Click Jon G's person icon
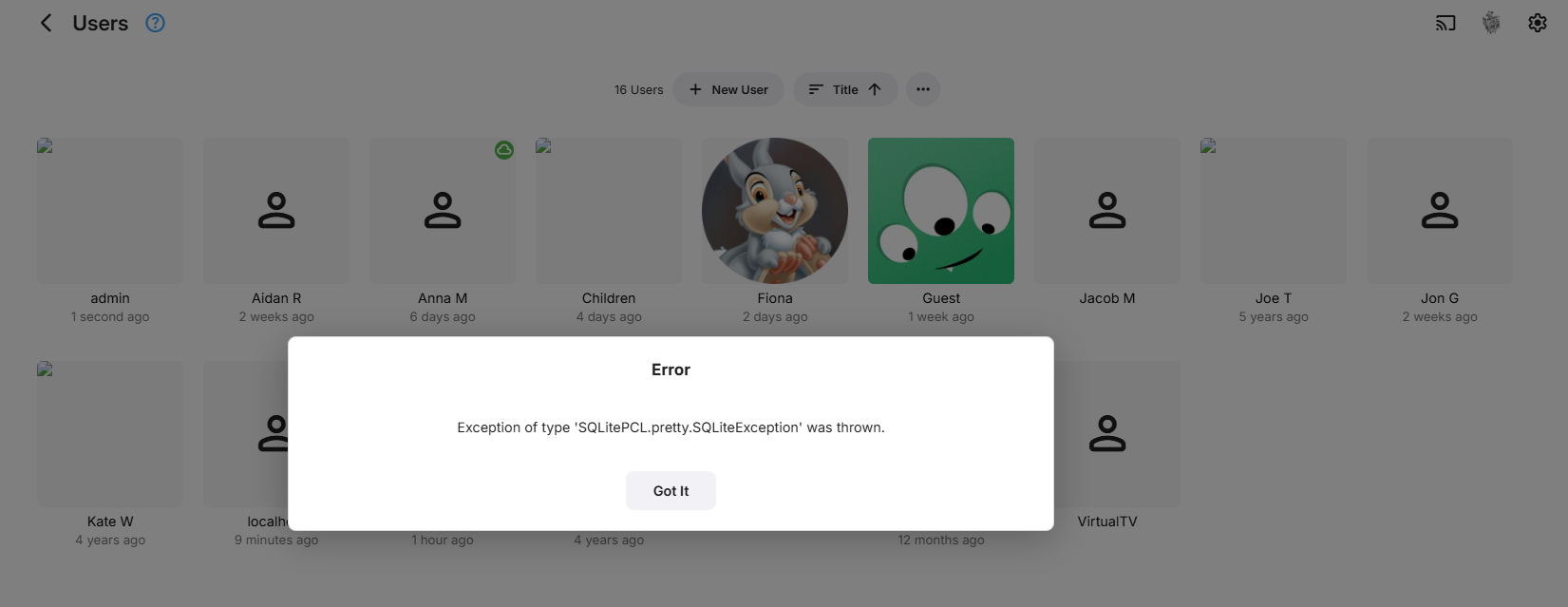The height and width of the screenshot is (607, 1568). point(1440,211)
